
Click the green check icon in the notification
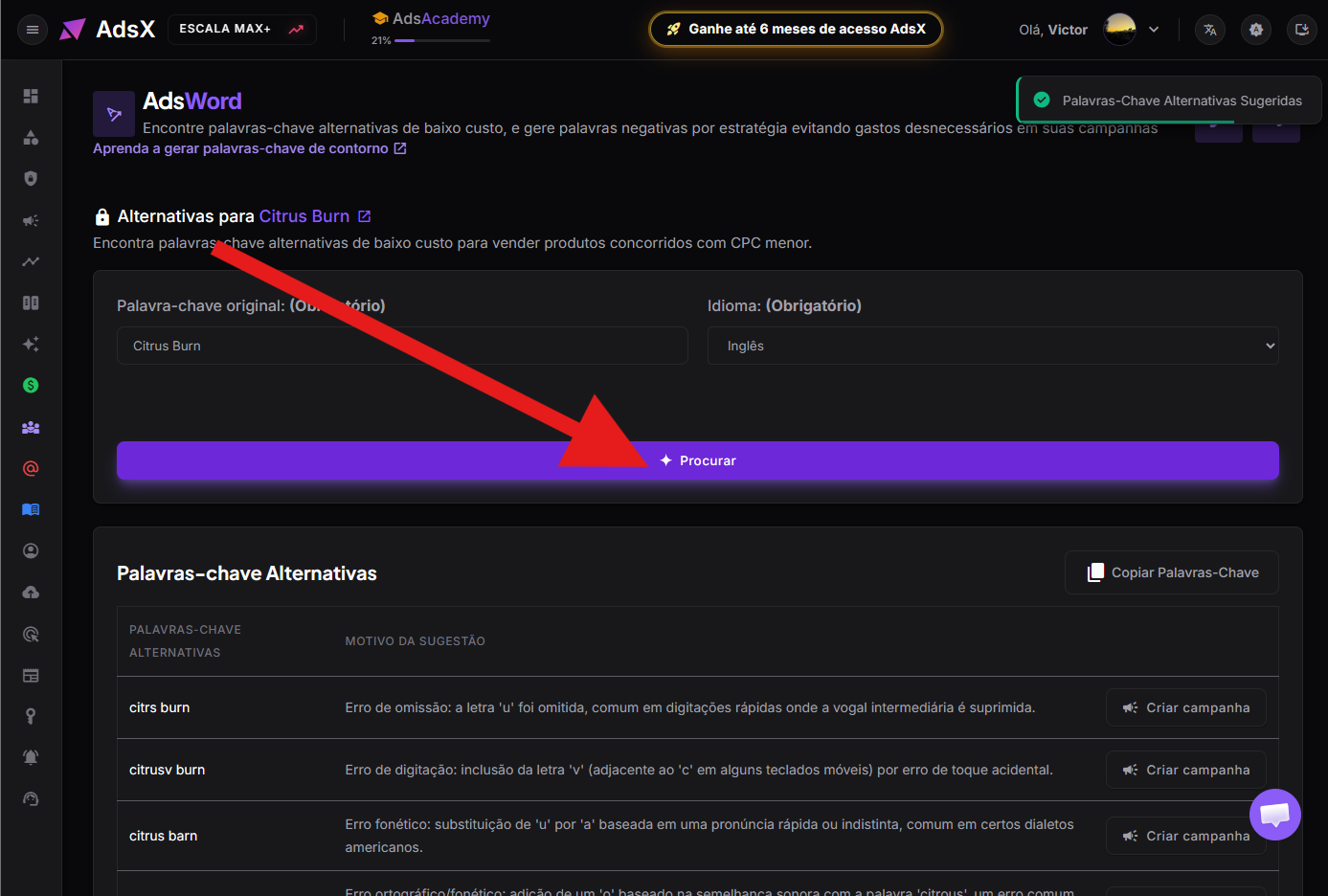[x=1042, y=100]
